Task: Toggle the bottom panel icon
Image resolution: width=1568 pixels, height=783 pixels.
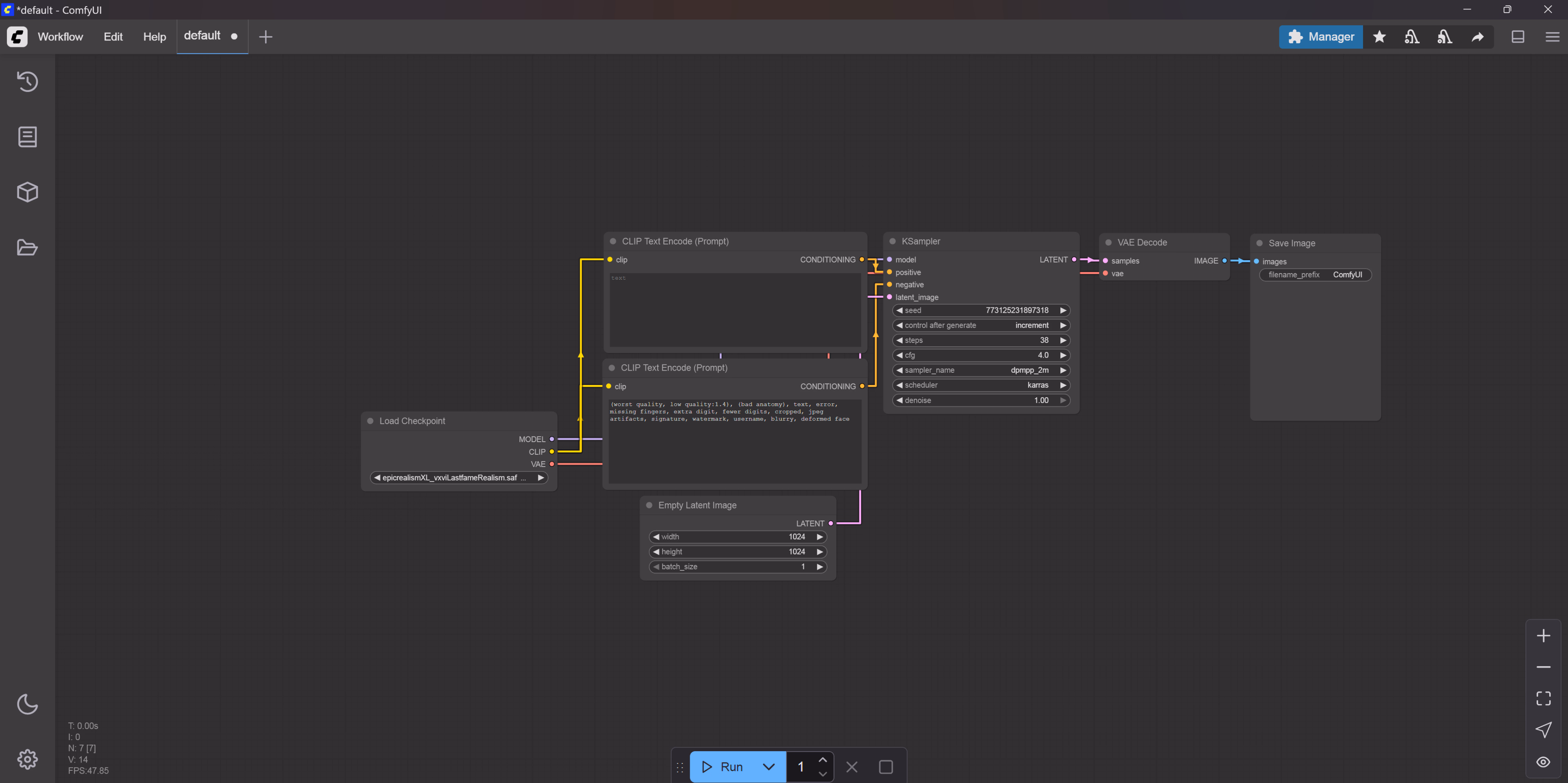Action: [1518, 36]
